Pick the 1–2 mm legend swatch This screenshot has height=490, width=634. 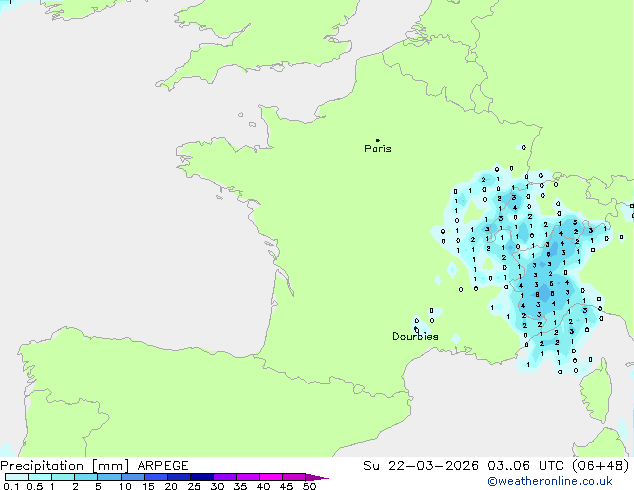pos(63,477)
